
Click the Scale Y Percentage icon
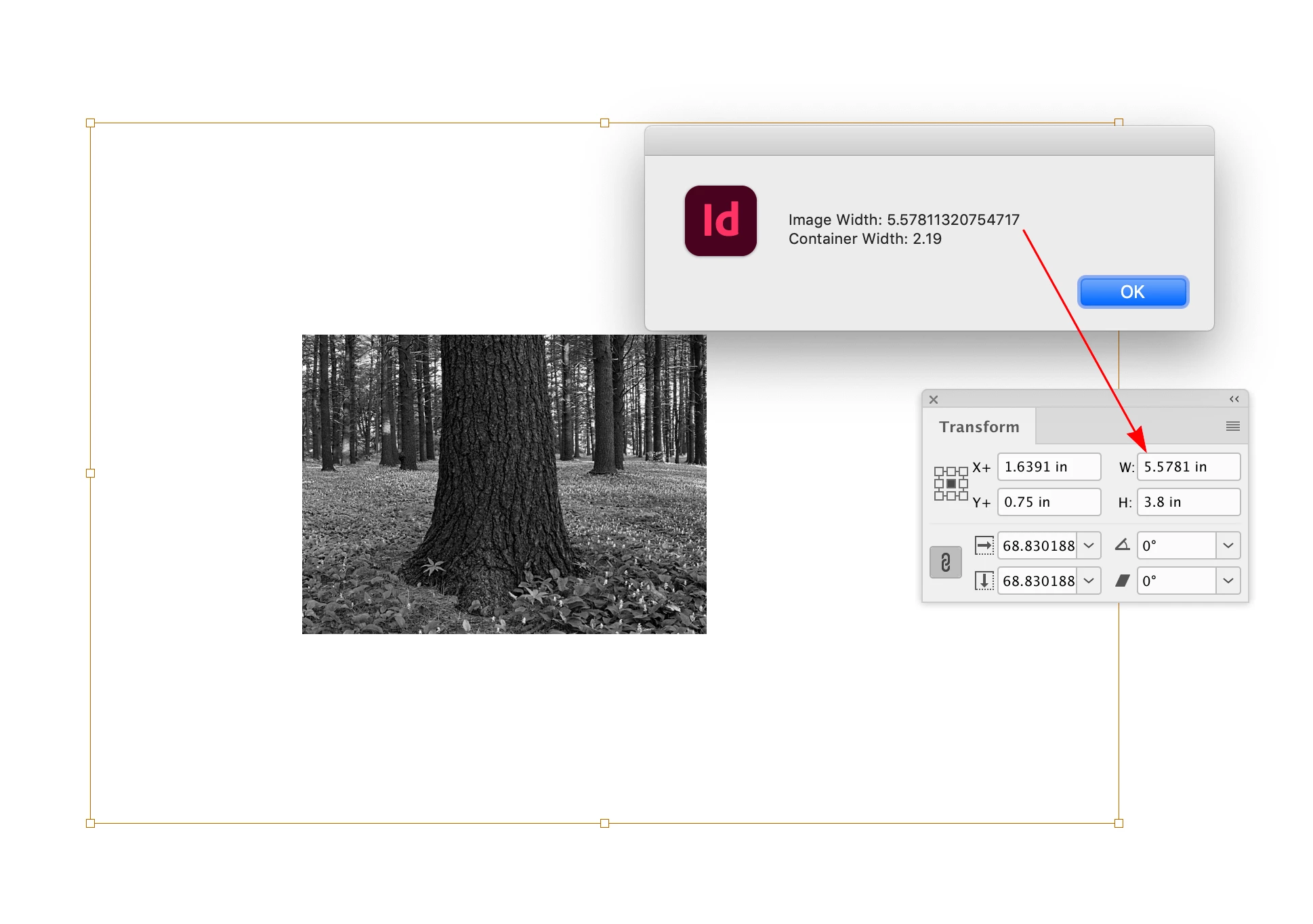(984, 581)
